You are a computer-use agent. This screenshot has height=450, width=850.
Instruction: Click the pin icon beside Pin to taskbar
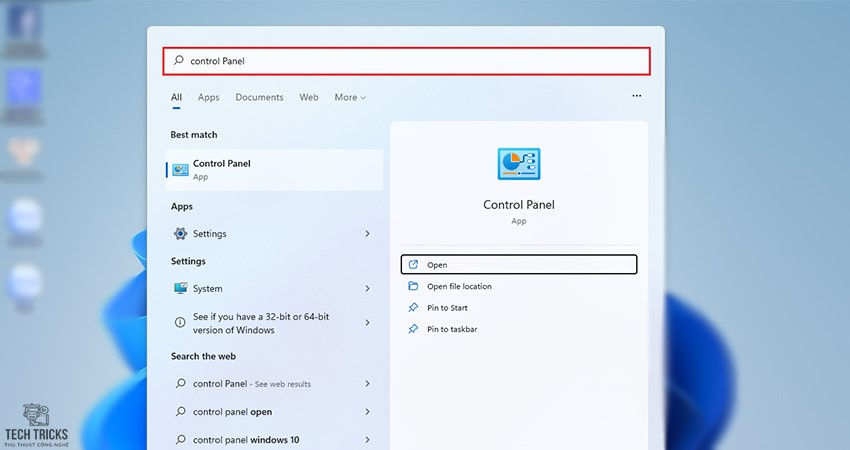point(413,329)
